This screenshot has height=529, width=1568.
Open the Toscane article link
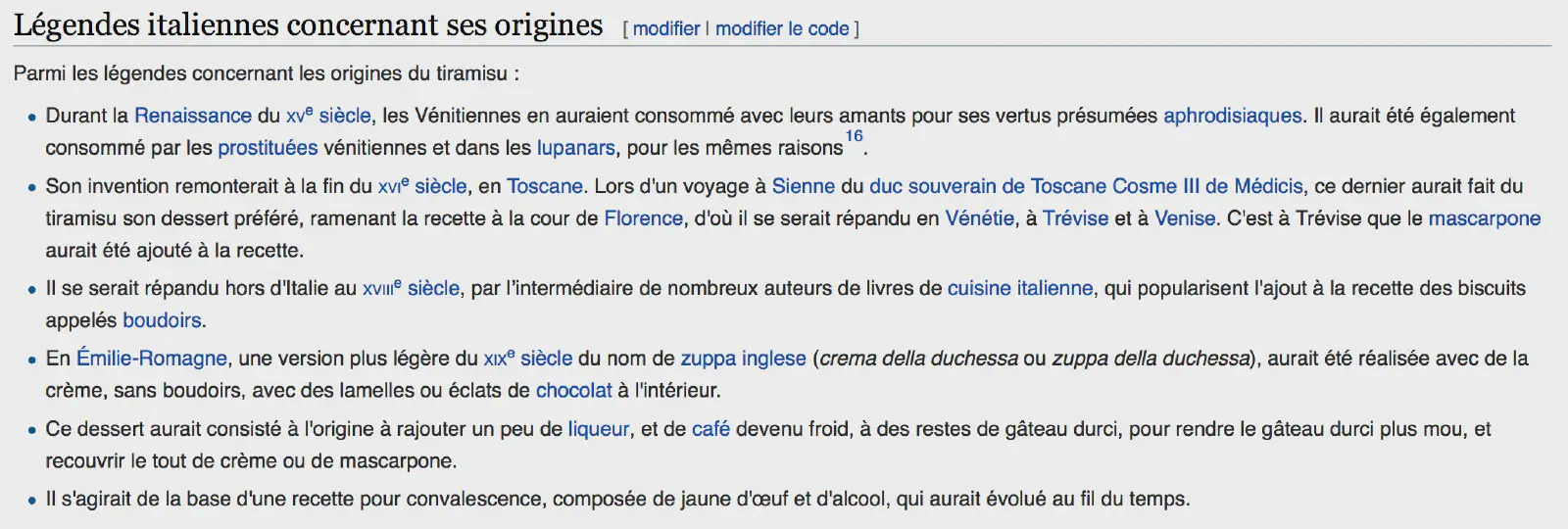tap(545, 186)
